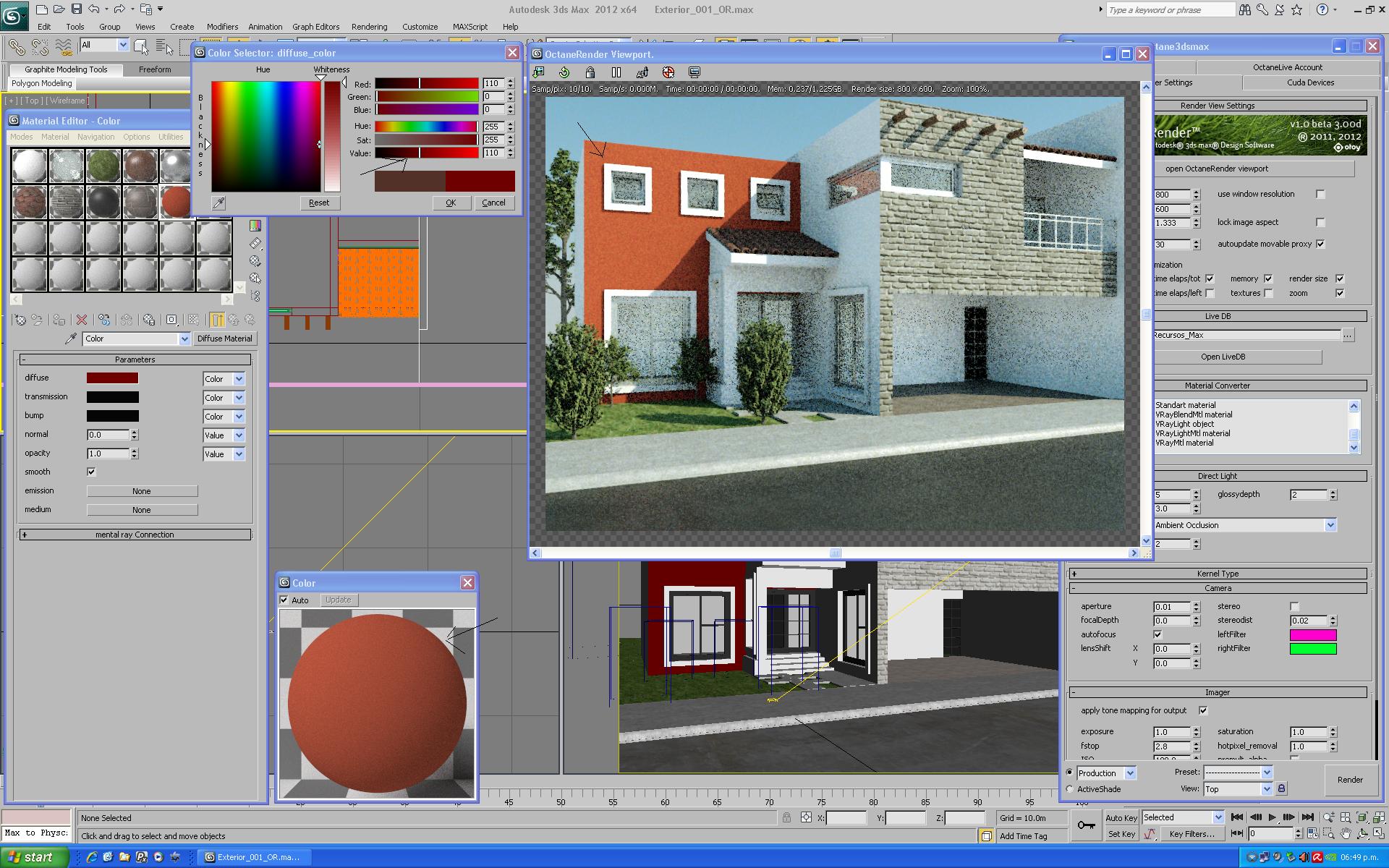
Task: Pause the OctaneRender viewport rendering
Action: [616, 72]
